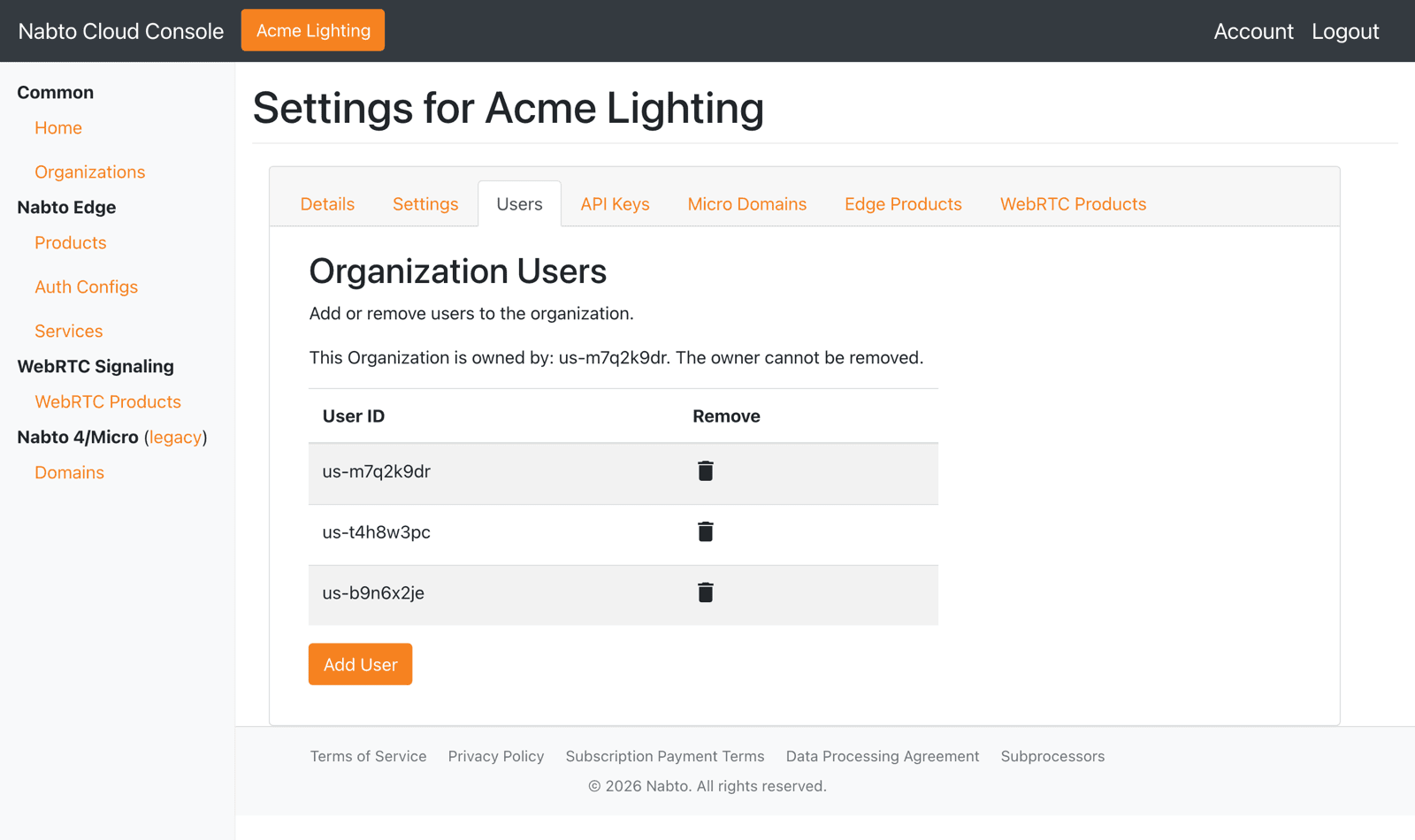The image size is (1415, 840).
Task: Open Auth Configs in the sidebar
Action: 87,287
